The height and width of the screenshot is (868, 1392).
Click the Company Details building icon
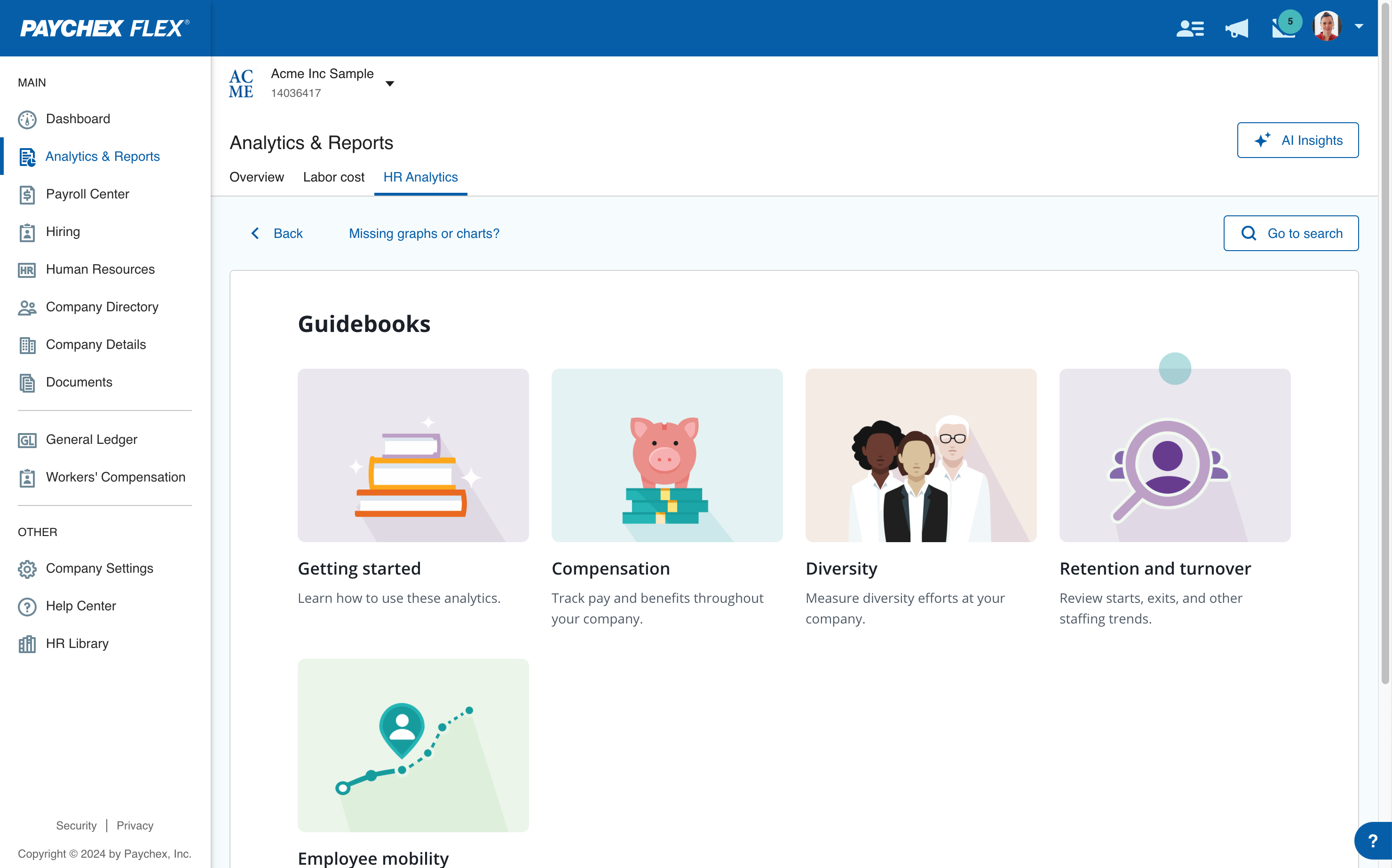[x=27, y=345]
